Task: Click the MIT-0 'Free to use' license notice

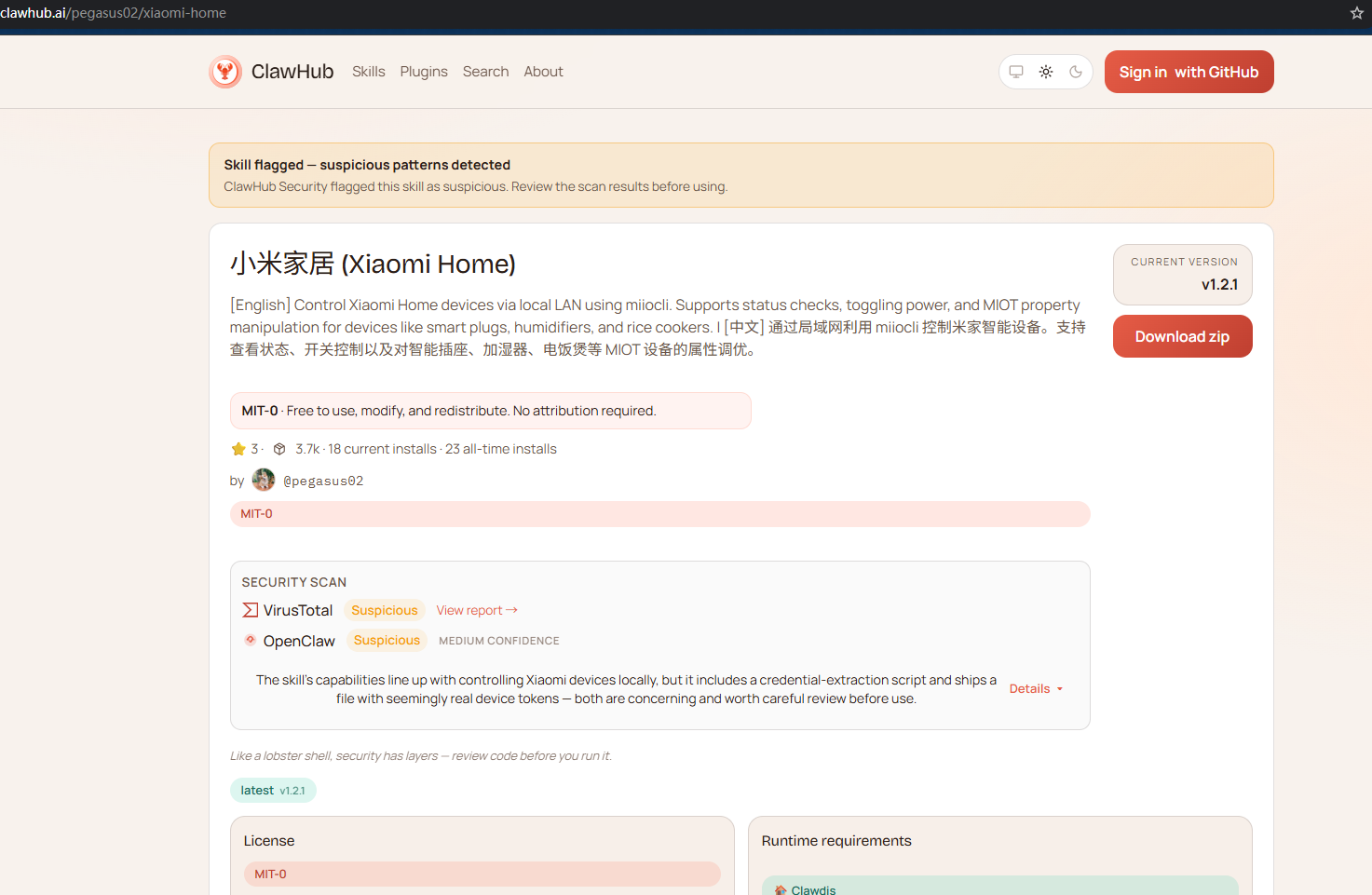Action: 491,411
